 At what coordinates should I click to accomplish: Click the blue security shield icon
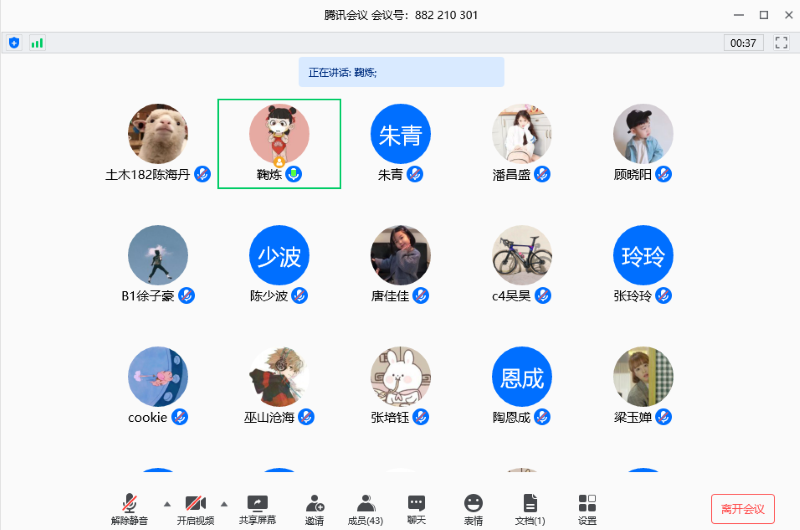(14, 43)
